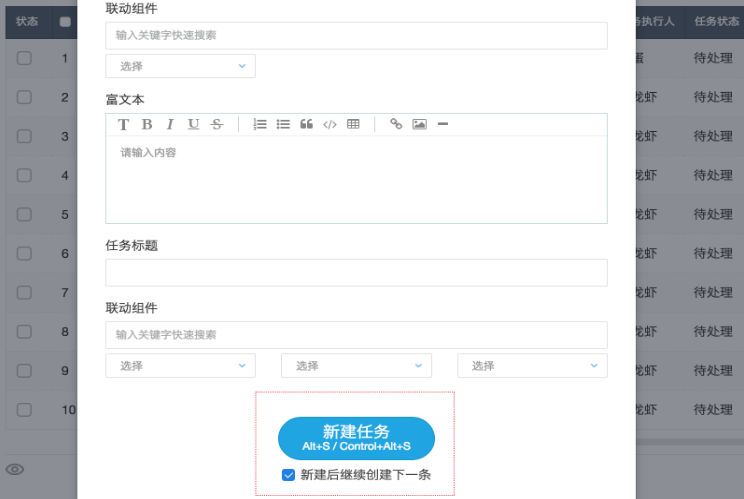The height and width of the screenshot is (499, 744).
Task: Uncheck 新建后继续创建下一条 checkbox
Action: (288, 475)
